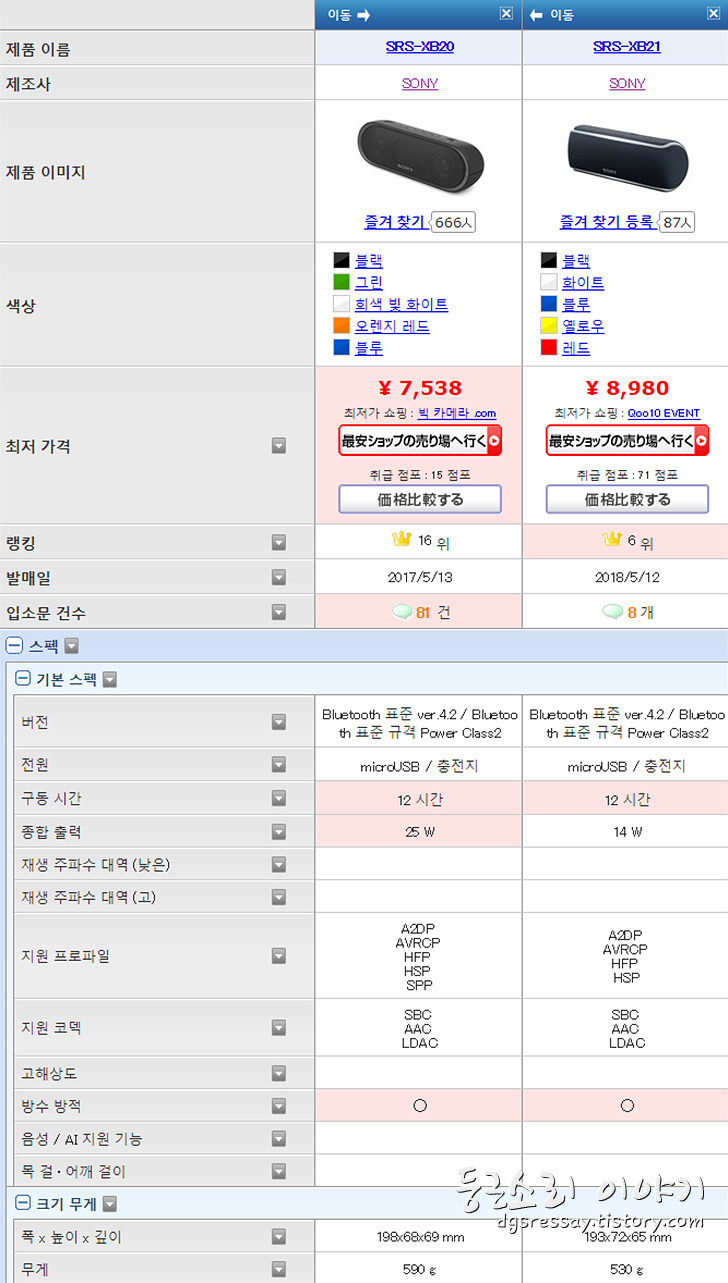This screenshot has width=728, height=1283.
Task: Open dropdown arrow in 음성 / AI 지원 기능 row
Action: pos(279,1139)
